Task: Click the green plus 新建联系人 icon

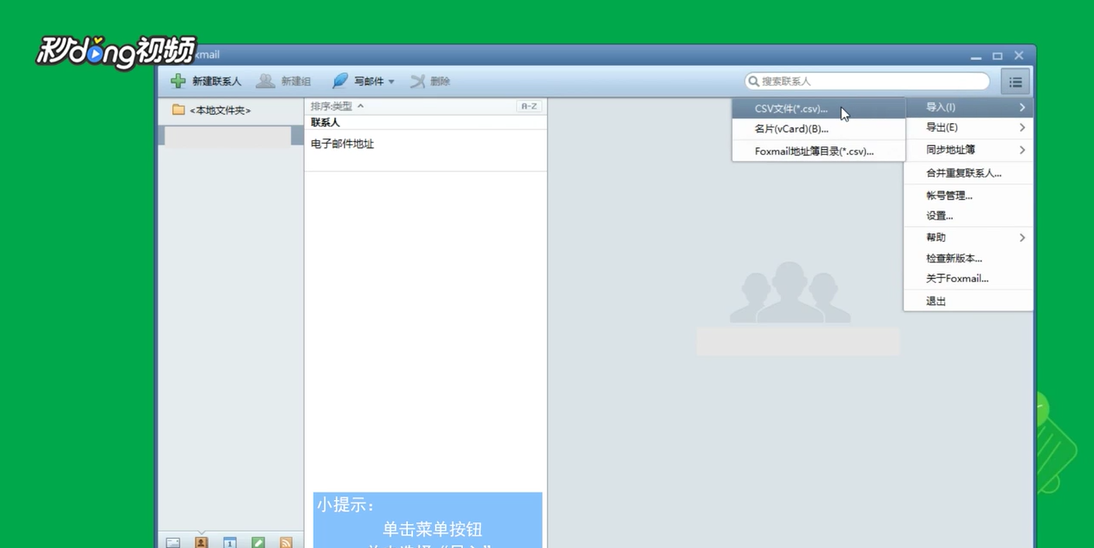Action: pos(179,81)
